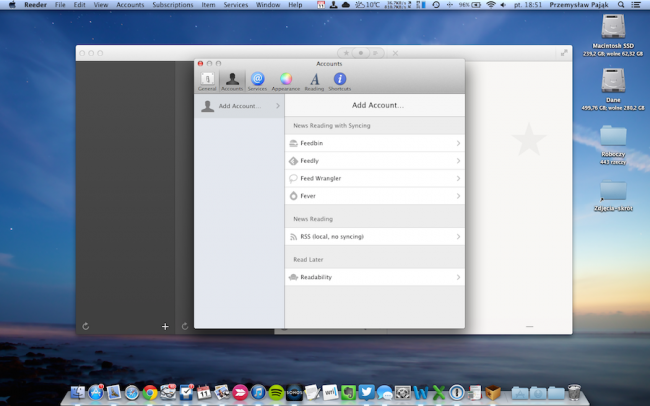Open the Item menu
The height and width of the screenshot is (406, 650).
pos(208,5)
